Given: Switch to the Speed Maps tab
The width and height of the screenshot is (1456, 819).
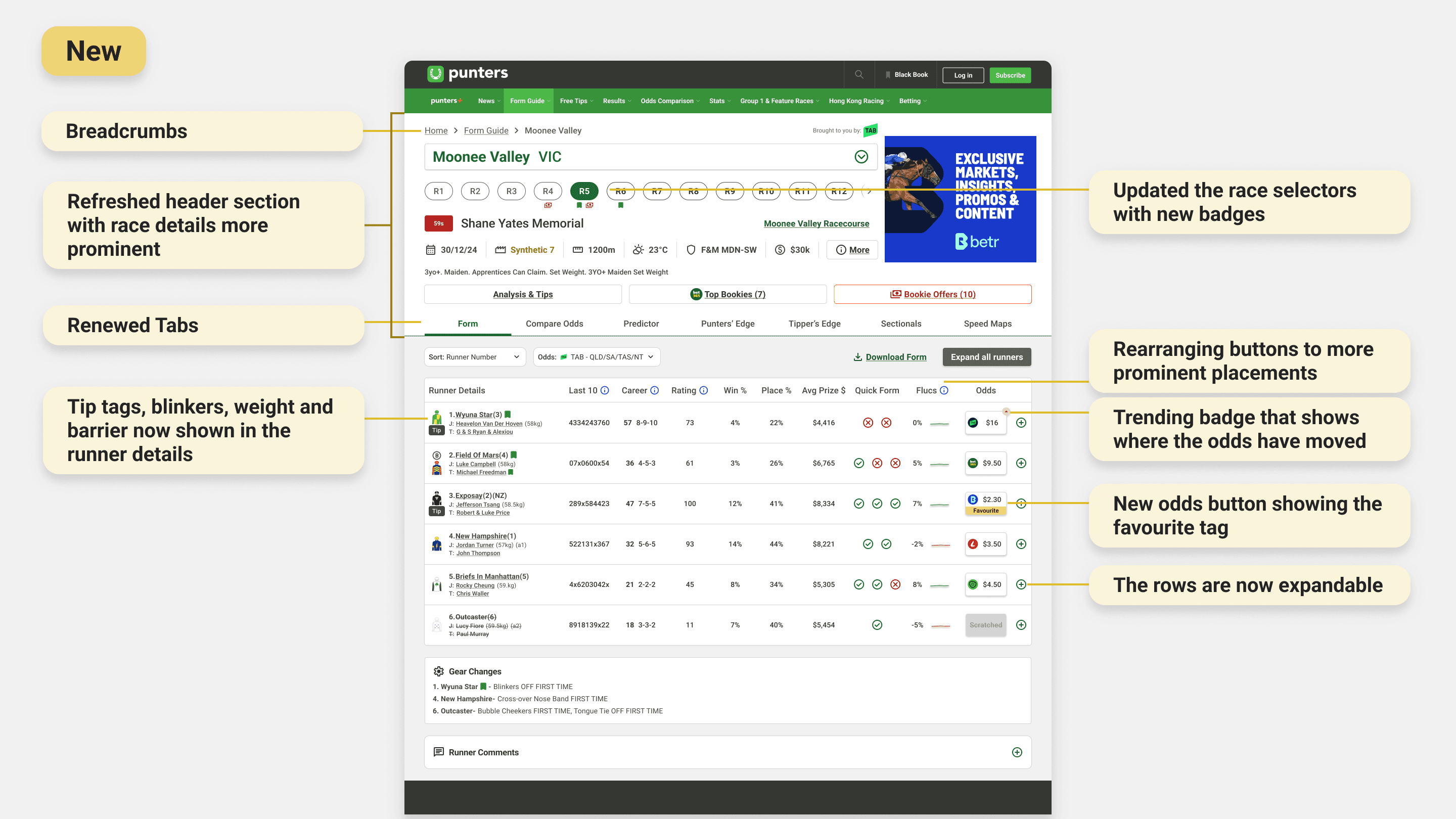Looking at the screenshot, I should pos(987,324).
